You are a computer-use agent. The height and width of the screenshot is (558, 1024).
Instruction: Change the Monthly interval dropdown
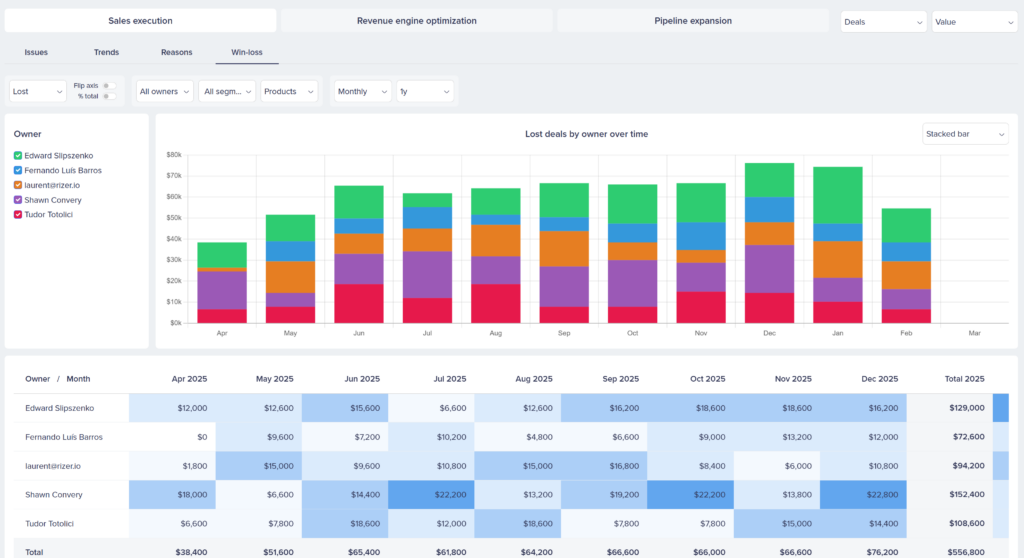coord(362,92)
